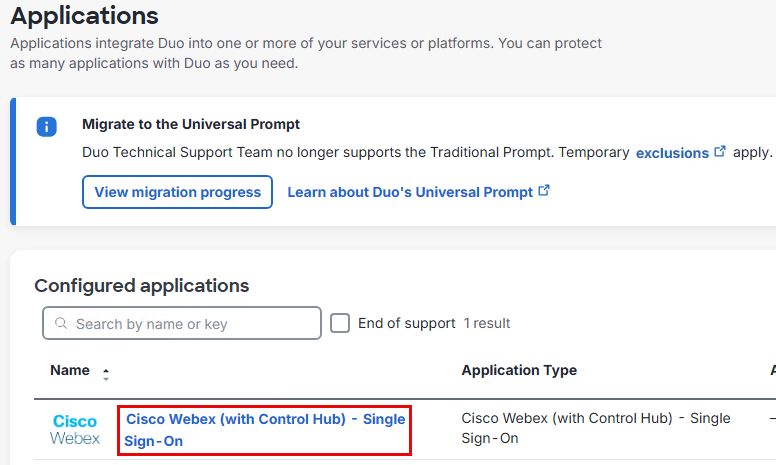Click the Application Type column header
The width and height of the screenshot is (776, 465).
[x=519, y=371]
